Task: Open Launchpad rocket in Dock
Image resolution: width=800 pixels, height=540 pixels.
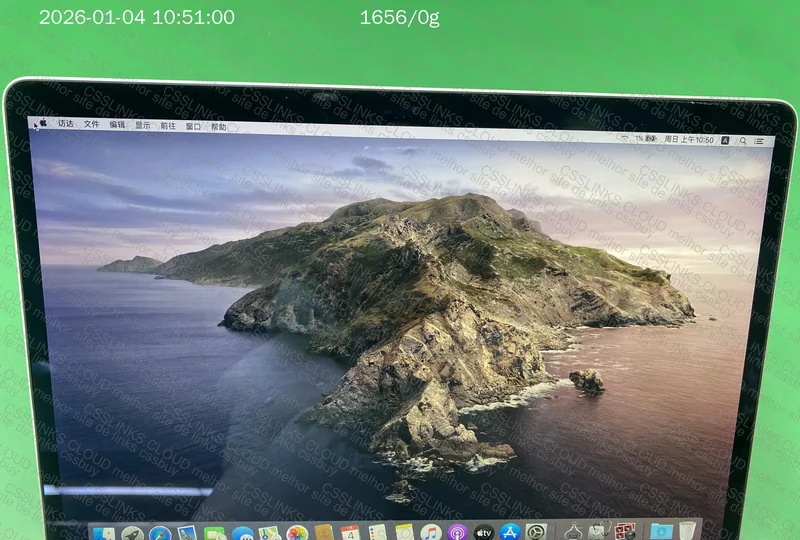Action: point(132,533)
